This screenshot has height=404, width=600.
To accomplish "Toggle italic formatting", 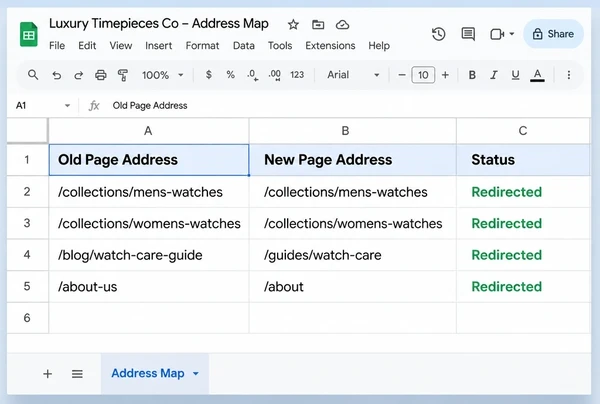I will pyautogui.click(x=494, y=75).
